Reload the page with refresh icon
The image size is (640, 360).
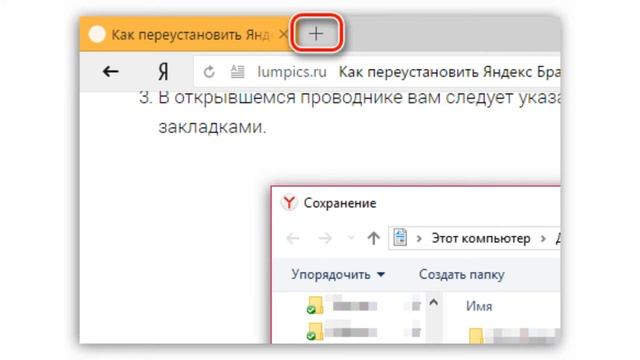(x=209, y=72)
